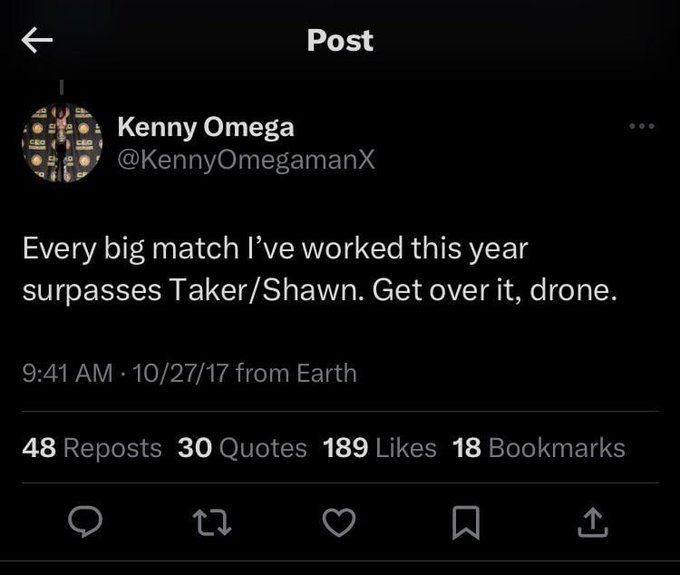View the 48 Reposts list

[x=92, y=448]
